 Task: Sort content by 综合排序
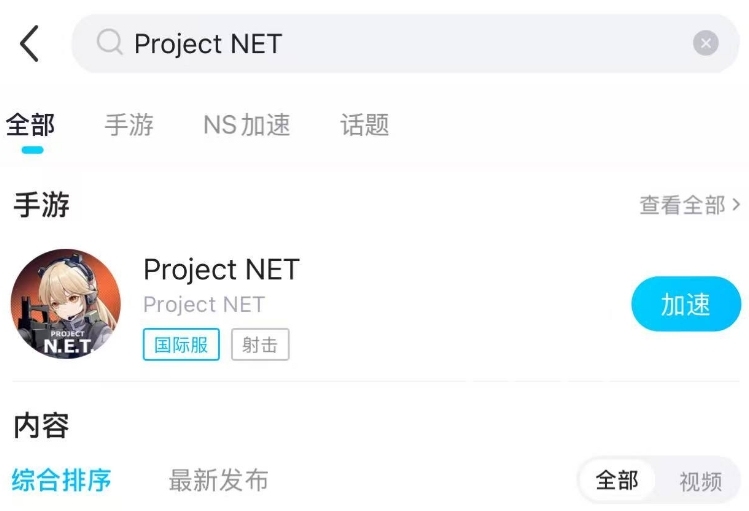point(62,480)
